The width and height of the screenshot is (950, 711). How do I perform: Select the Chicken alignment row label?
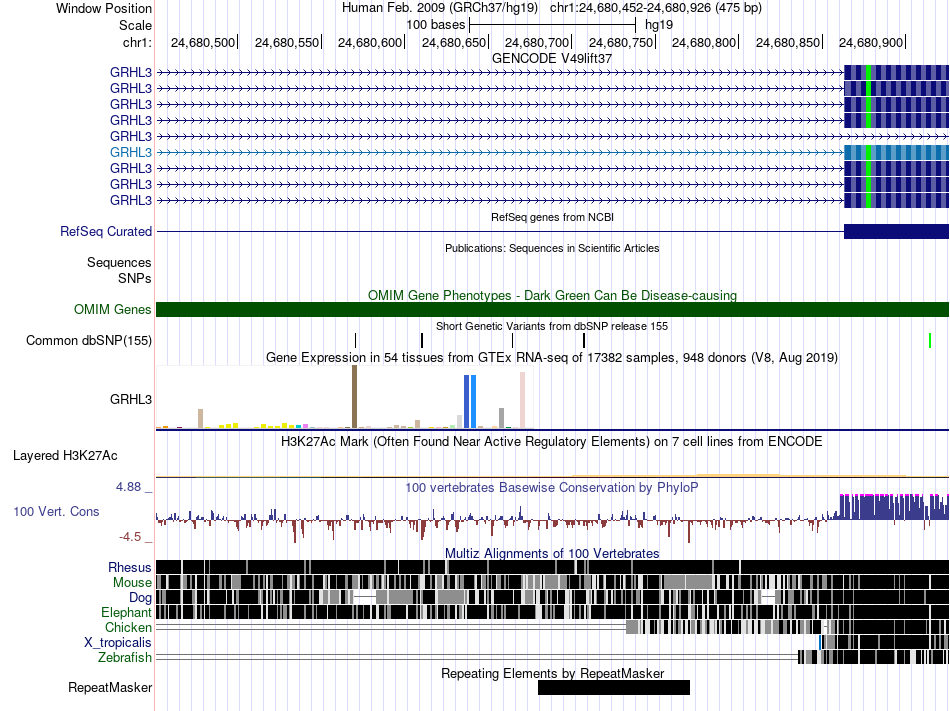click(x=128, y=627)
